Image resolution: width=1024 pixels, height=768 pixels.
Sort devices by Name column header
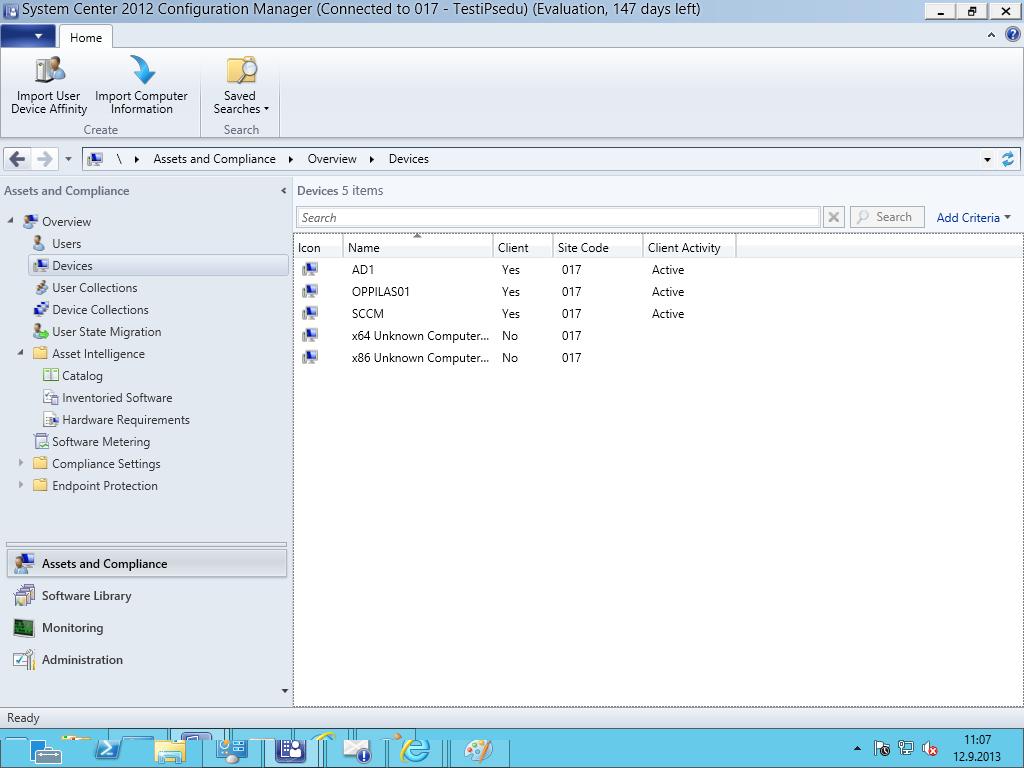click(417, 248)
